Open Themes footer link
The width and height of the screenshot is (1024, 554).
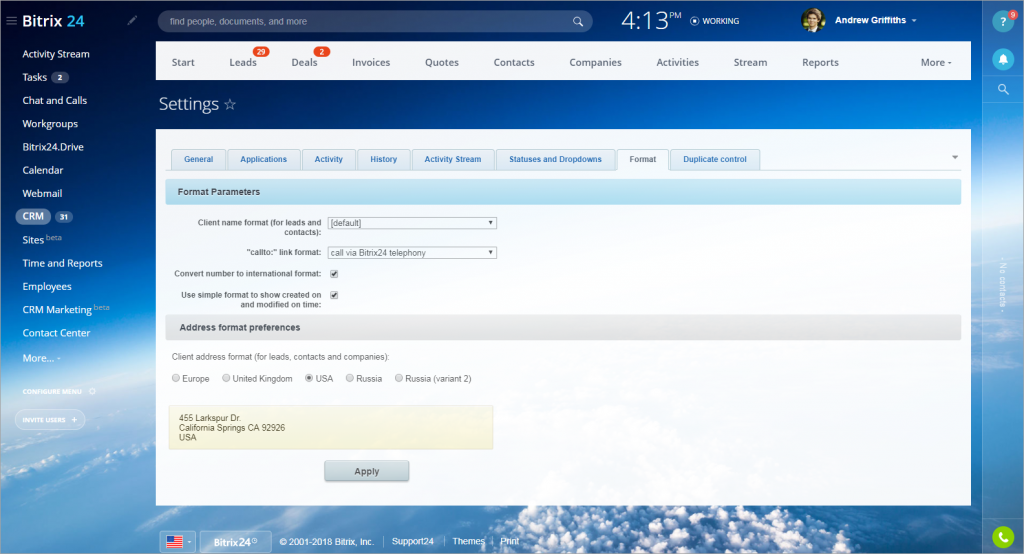(469, 542)
